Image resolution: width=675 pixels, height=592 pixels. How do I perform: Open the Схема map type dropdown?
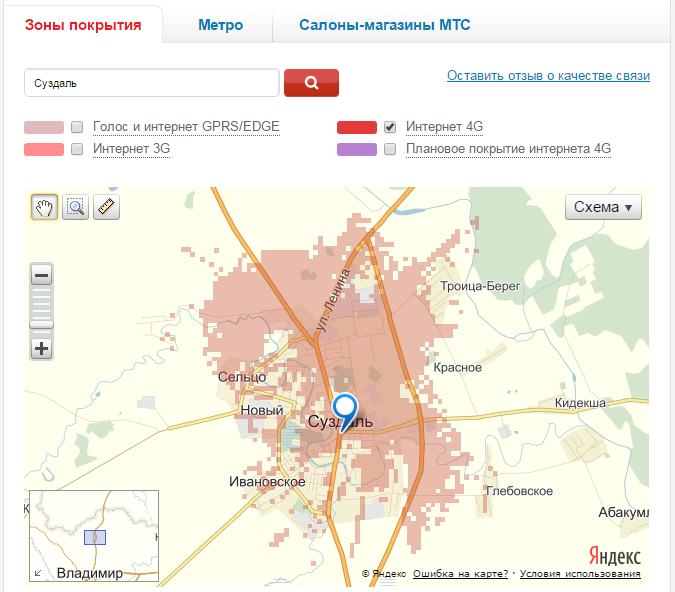(x=603, y=207)
